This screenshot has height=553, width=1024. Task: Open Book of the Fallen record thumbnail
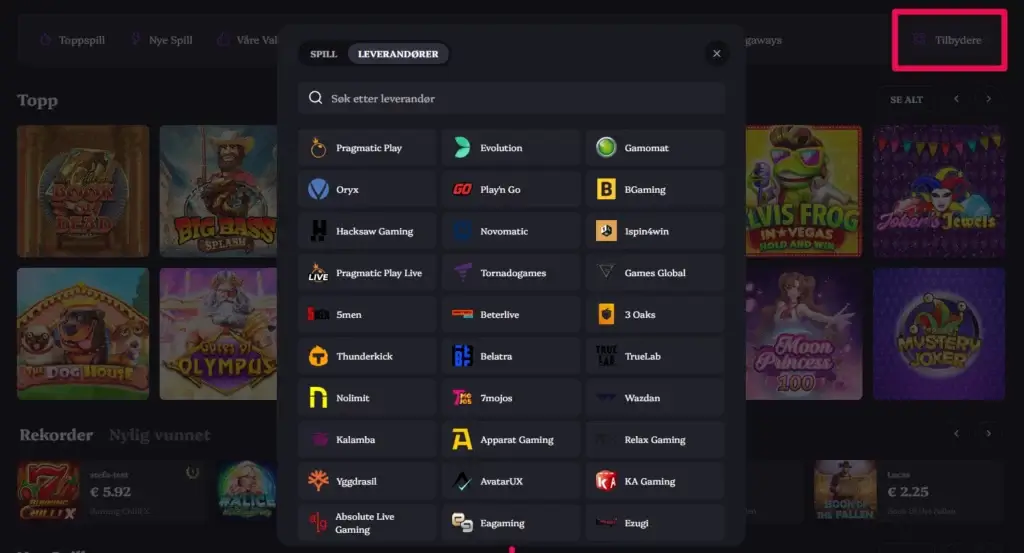[x=845, y=491]
